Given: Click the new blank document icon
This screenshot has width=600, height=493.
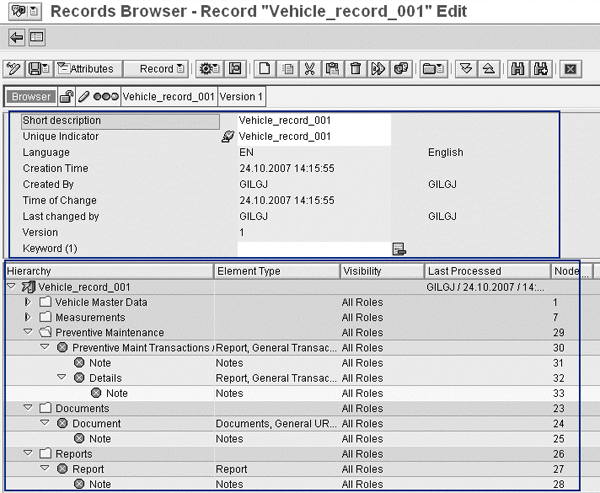Looking at the screenshot, I should click(x=265, y=69).
